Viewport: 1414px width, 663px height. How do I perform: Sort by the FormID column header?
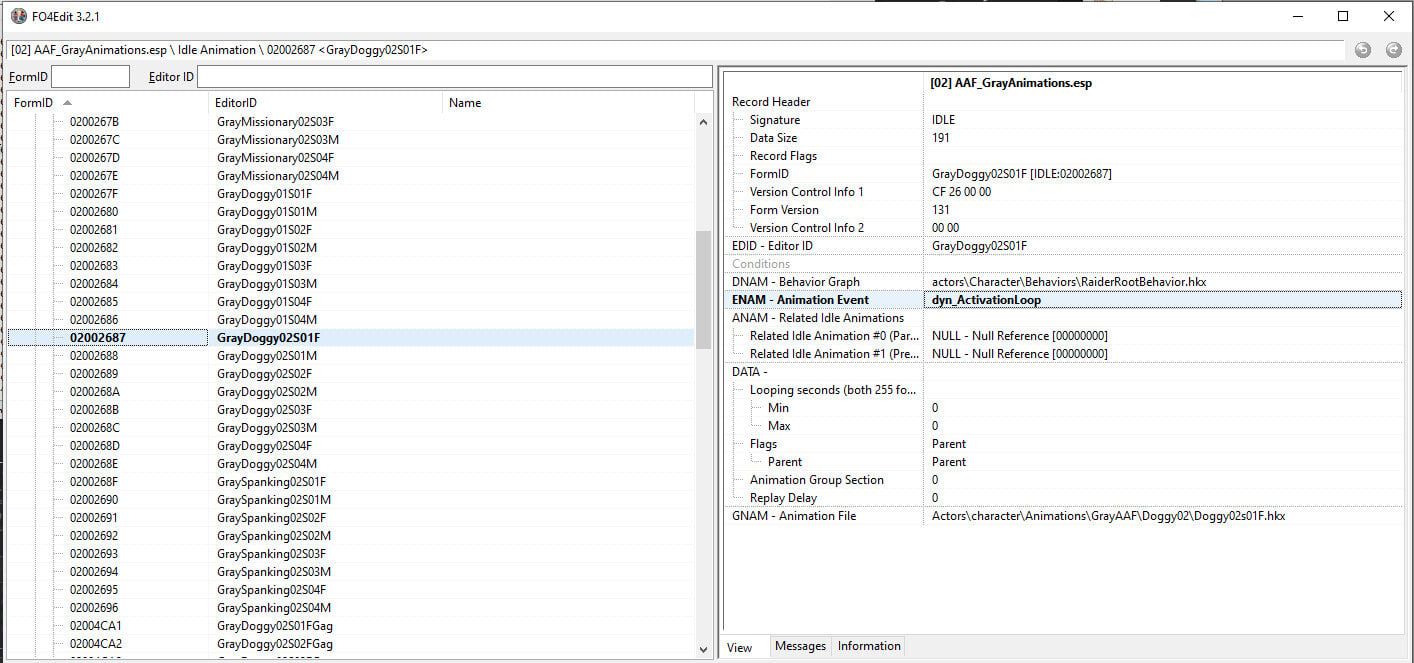pos(108,102)
